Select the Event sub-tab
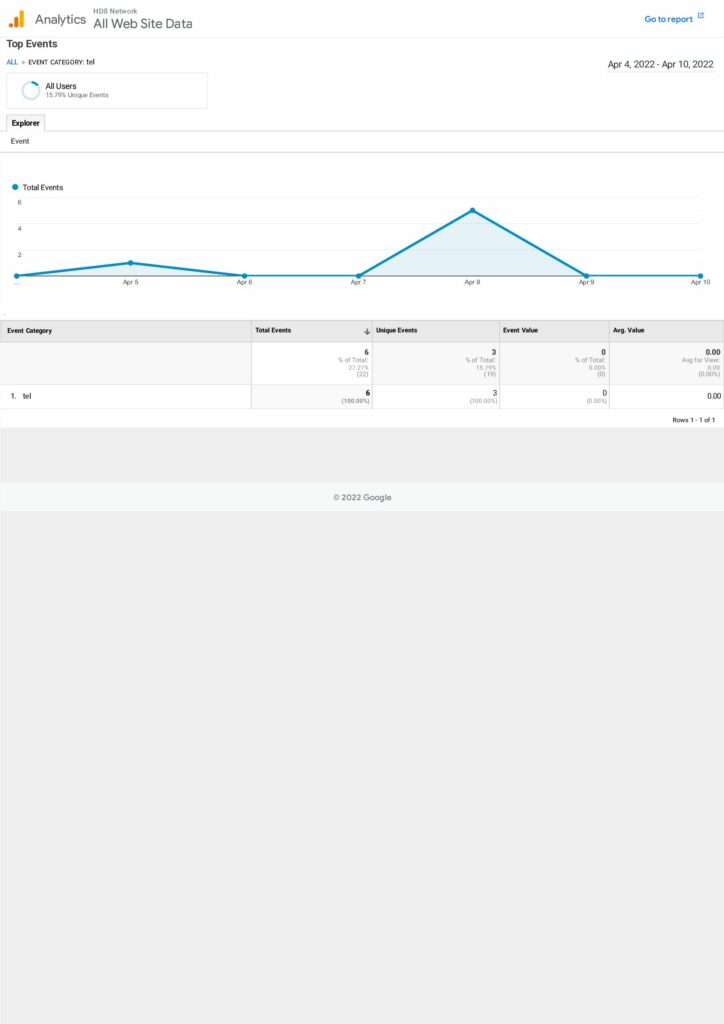The image size is (724, 1024). tap(20, 141)
